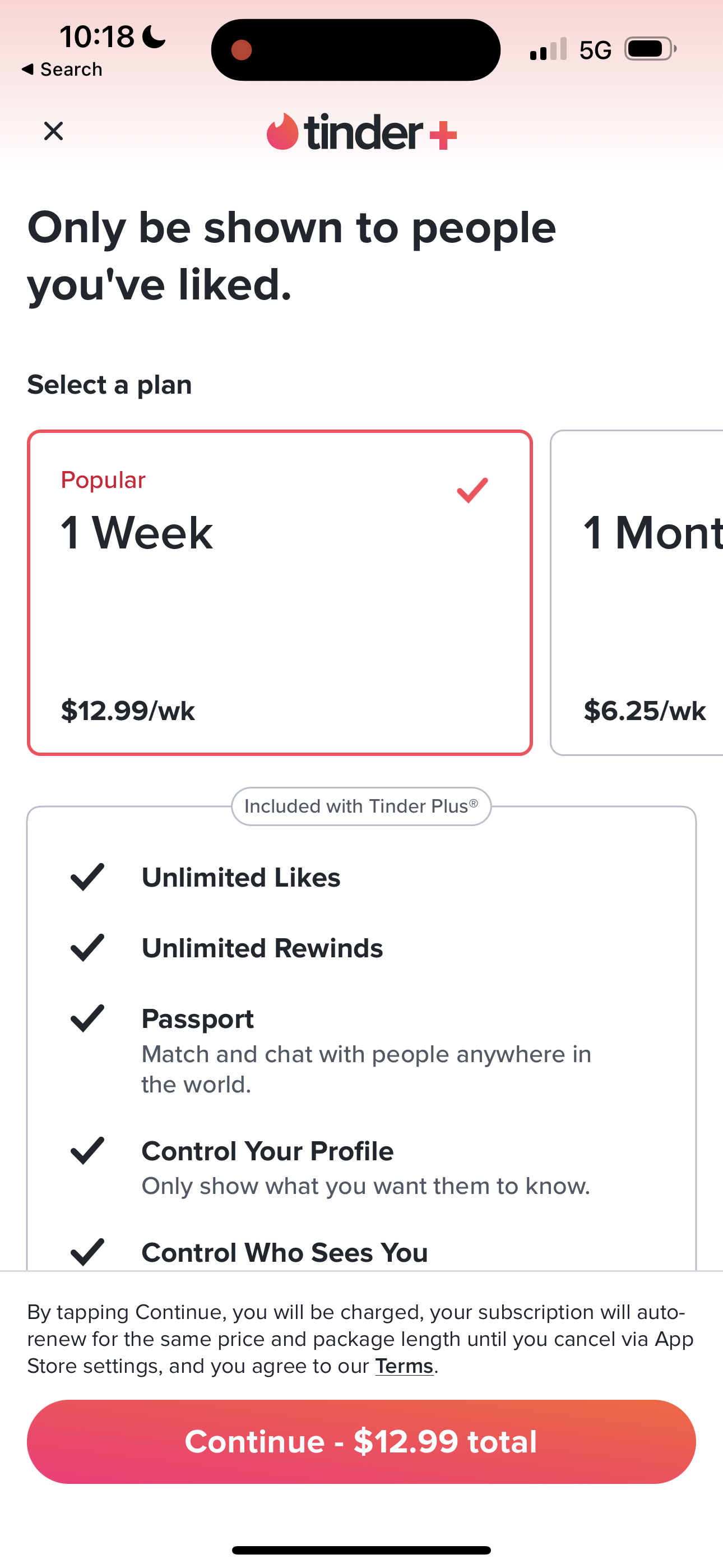
Task: Tap the Tinder flame logo icon
Action: click(x=282, y=132)
